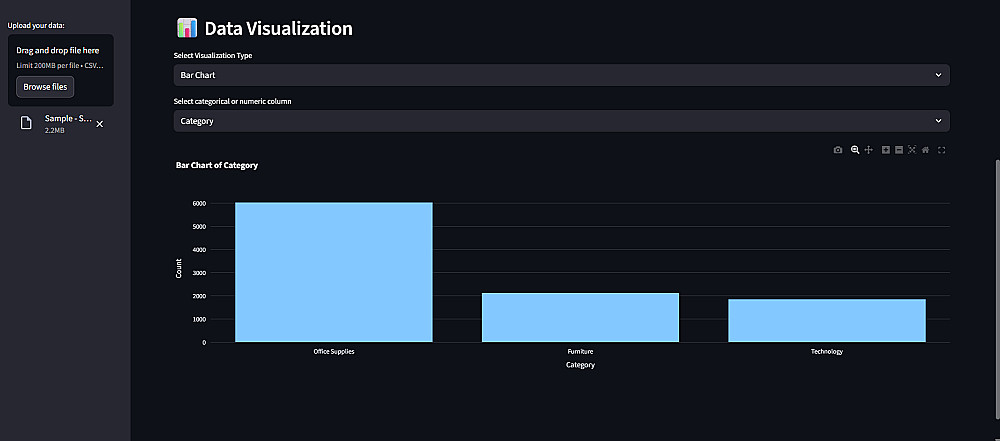Screen dimensions: 1000x441
Task: Click the drag and drop file area
Action: [x=61, y=70]
